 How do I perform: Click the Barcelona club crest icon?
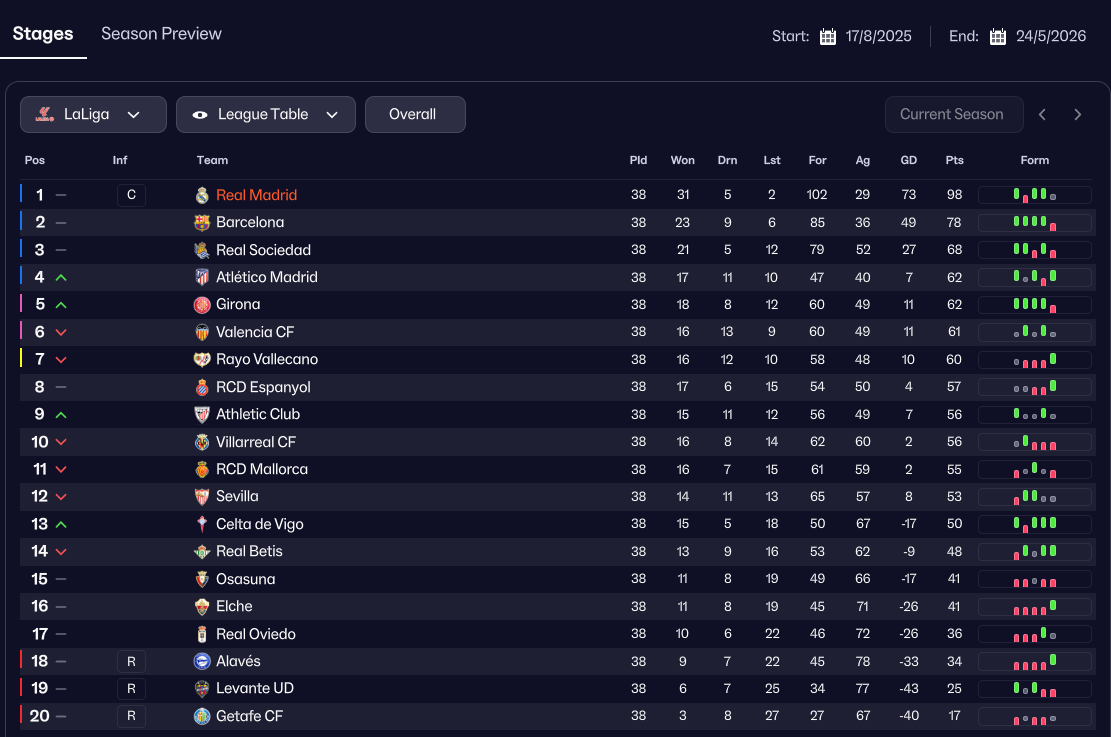202,223
